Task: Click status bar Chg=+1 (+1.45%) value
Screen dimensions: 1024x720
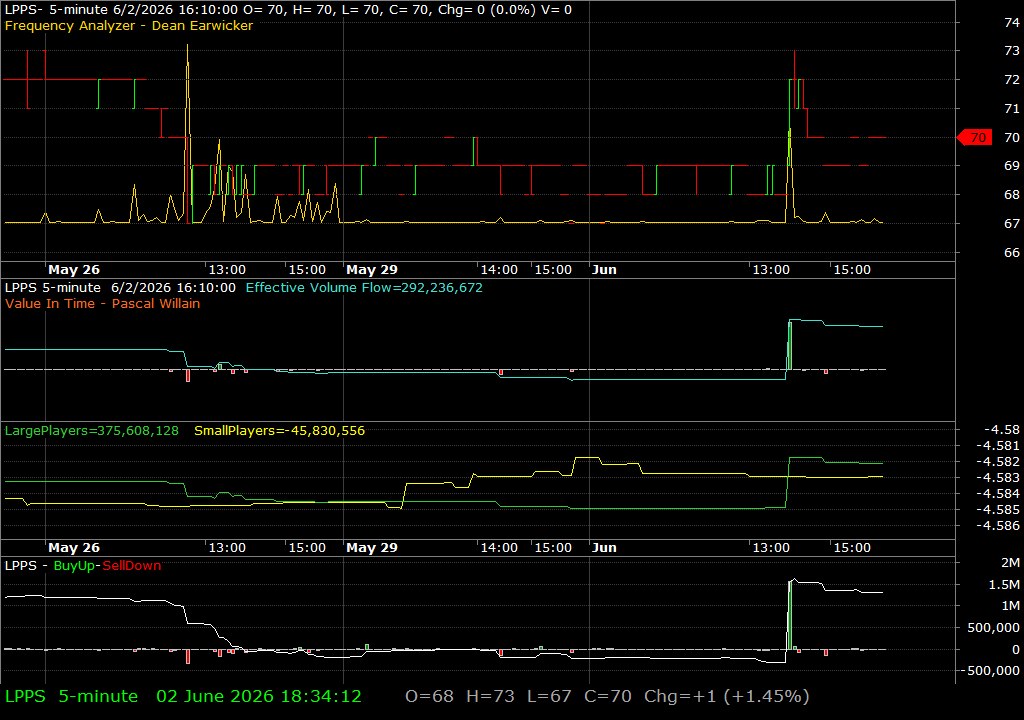Action: point(727,696)
